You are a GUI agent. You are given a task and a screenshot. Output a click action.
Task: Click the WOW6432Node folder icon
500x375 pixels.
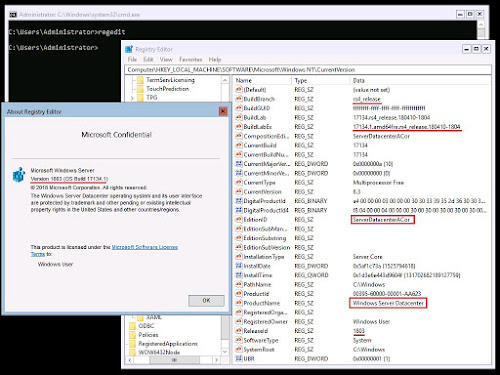pos(132,352)
